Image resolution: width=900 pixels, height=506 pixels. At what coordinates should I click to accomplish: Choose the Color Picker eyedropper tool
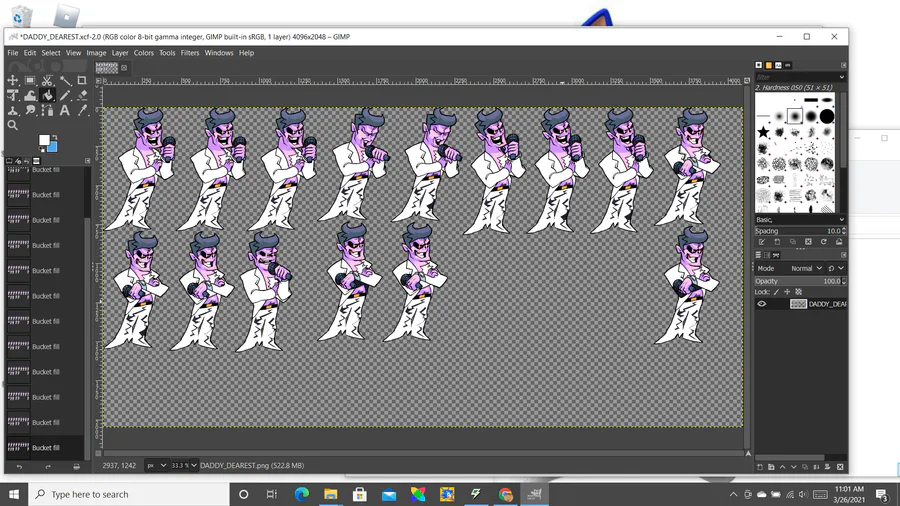coord(82,111)
